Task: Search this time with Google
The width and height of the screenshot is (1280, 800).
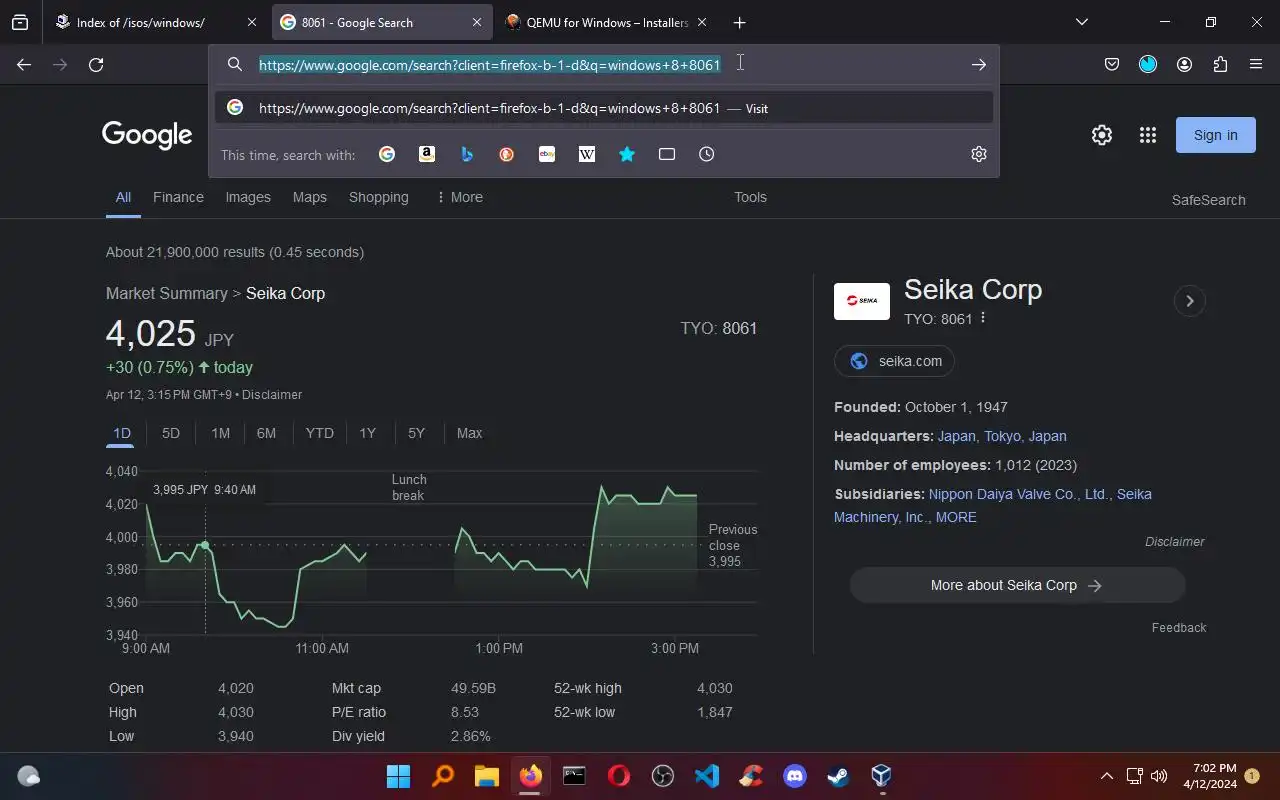Action: coord(387,154)
